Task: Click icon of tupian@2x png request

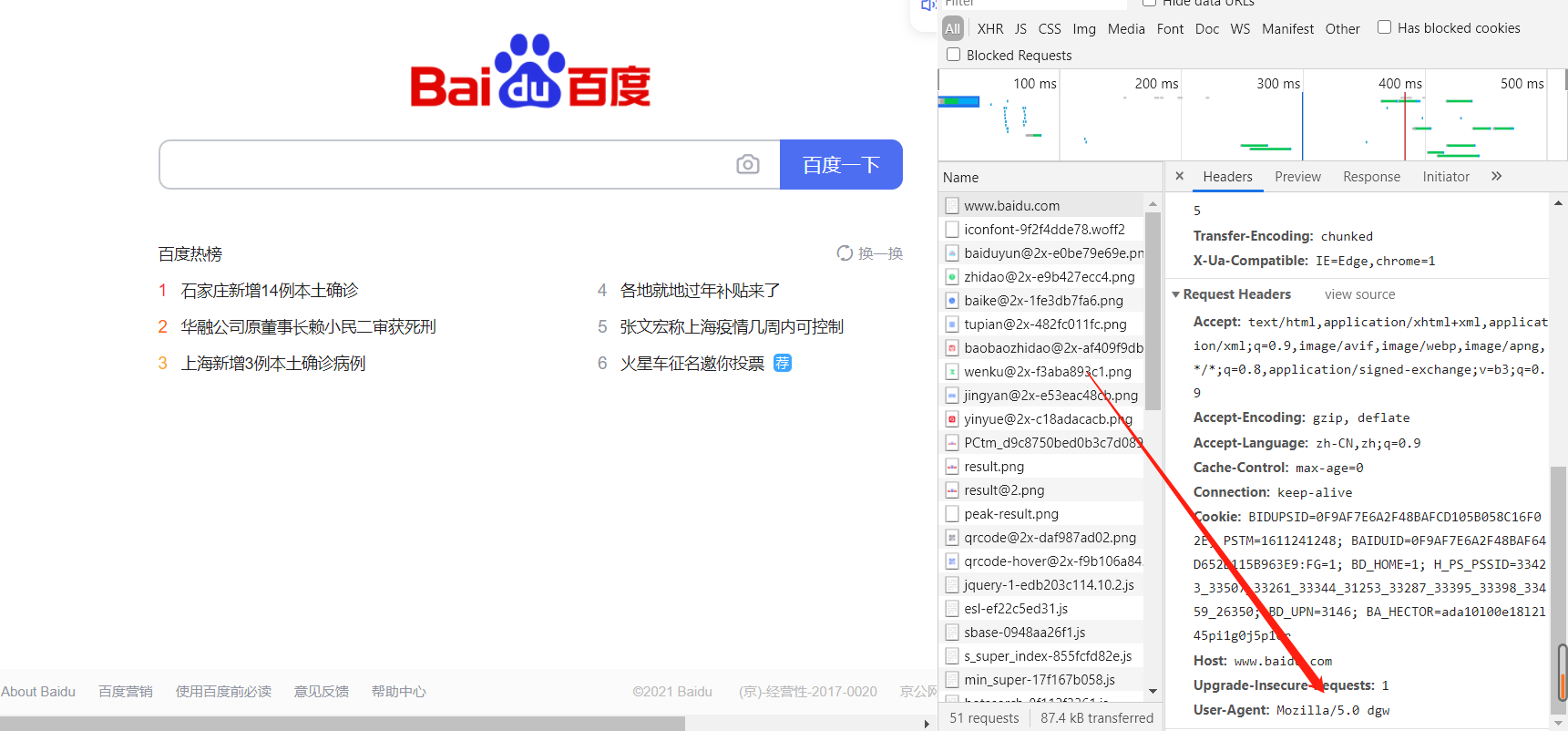Action: 952,324
